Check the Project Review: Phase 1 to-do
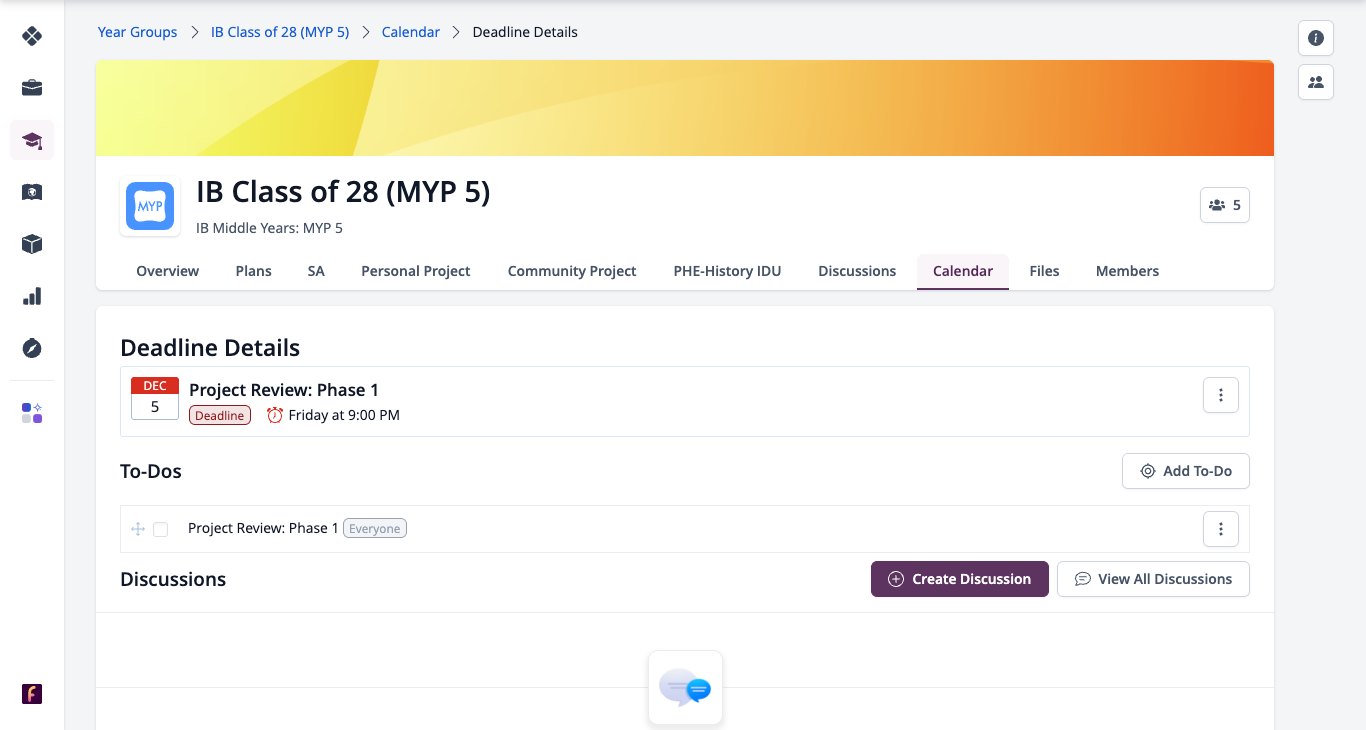Image resolution: width=1366 pixels, height=730 pixels. (161, 529)
